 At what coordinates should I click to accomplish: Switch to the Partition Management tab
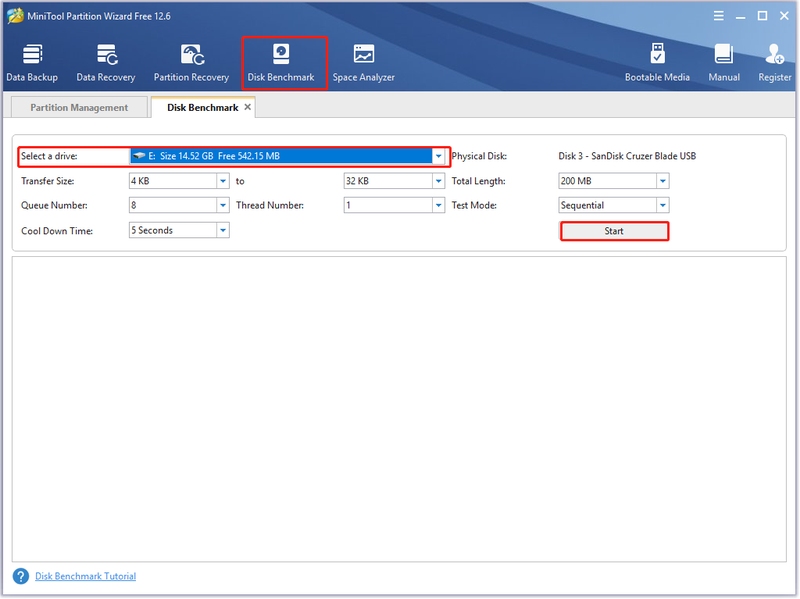(79, 107)
